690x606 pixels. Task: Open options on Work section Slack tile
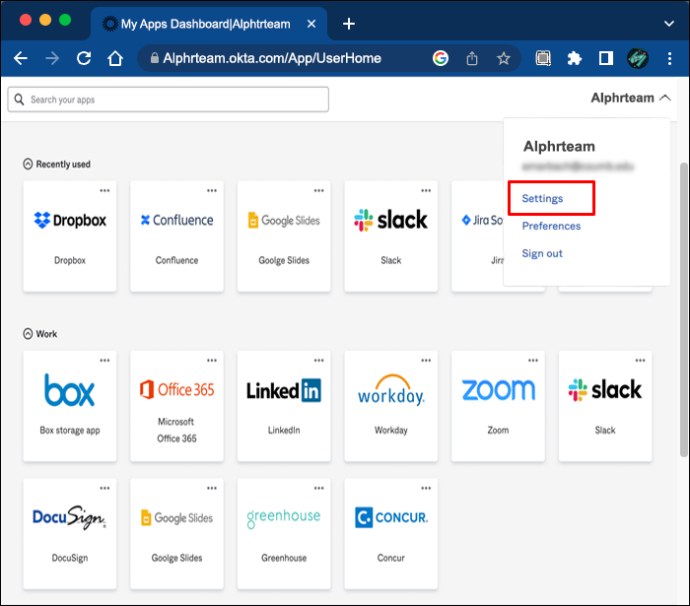[x=640, y=360]
